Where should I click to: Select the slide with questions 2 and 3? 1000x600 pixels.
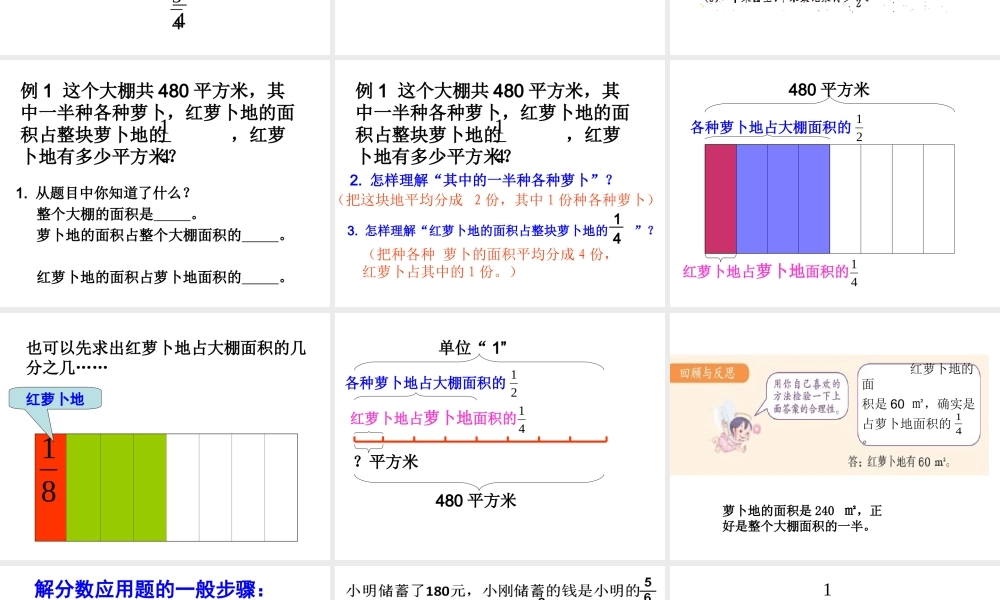(499, 183)
